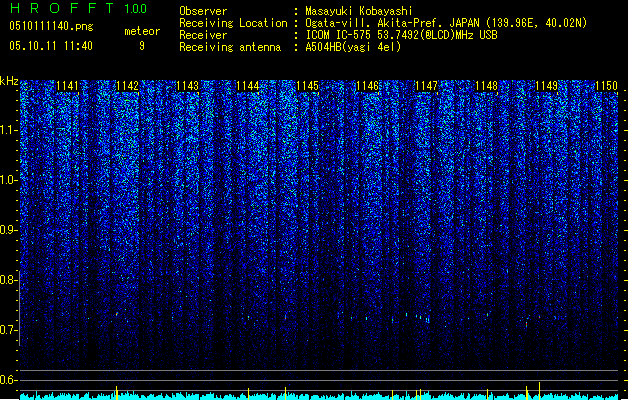The height and width of the screenshot is (400, 629).
Task: Click the 0.9 kHz axis label
Action: click(8, 230)
